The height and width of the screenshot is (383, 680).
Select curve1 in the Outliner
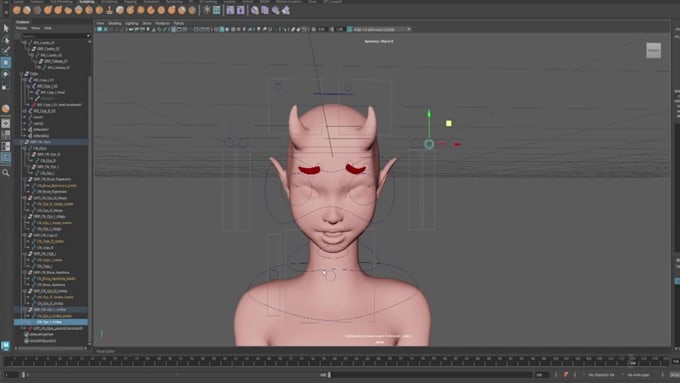point(38,117)
